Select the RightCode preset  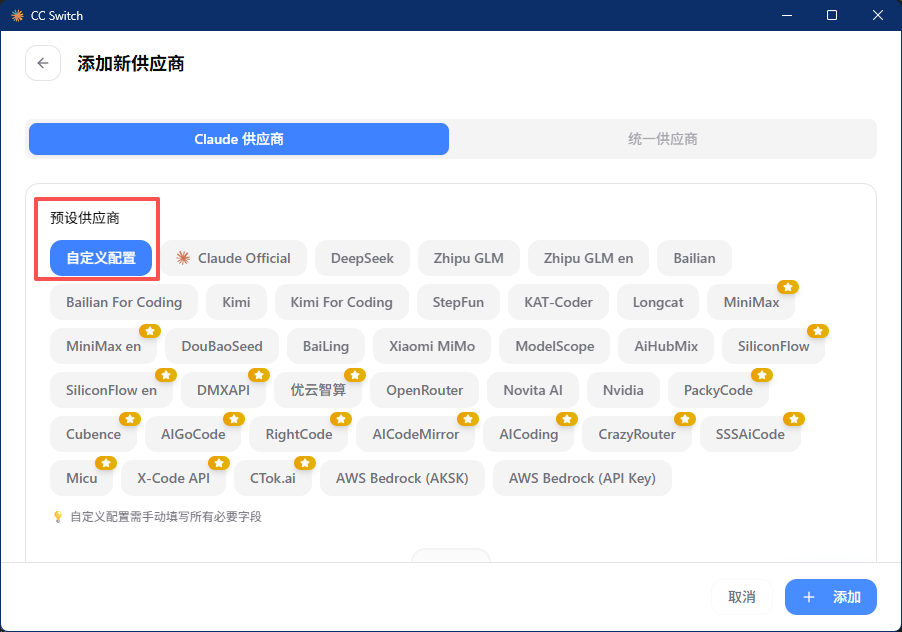[x=299, y=434]
